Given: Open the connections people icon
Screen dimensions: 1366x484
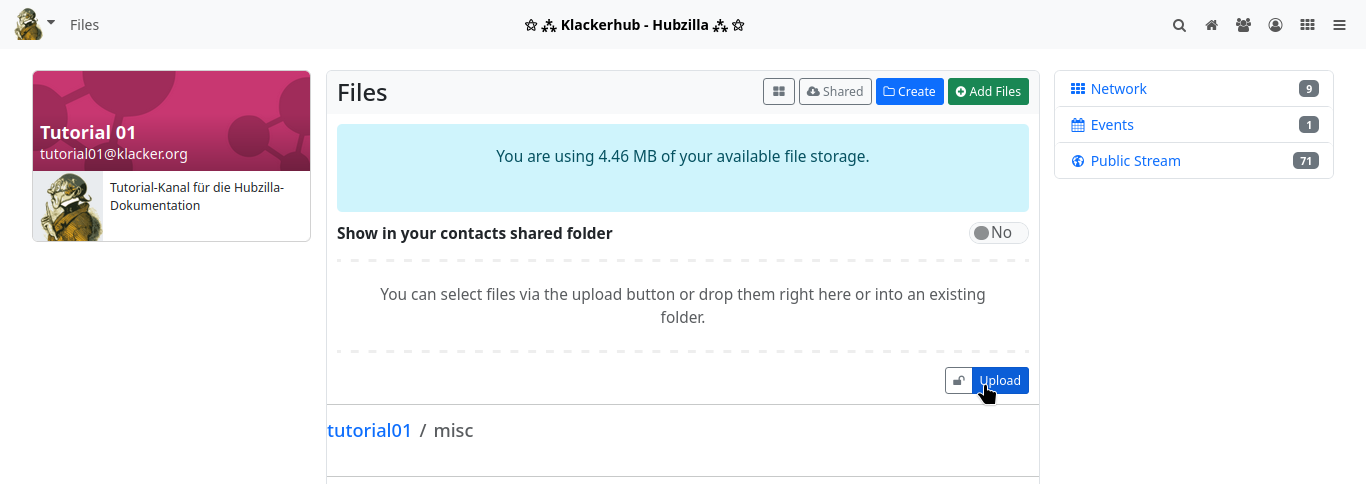Looking at the screenshot, I should point(1243,25).
